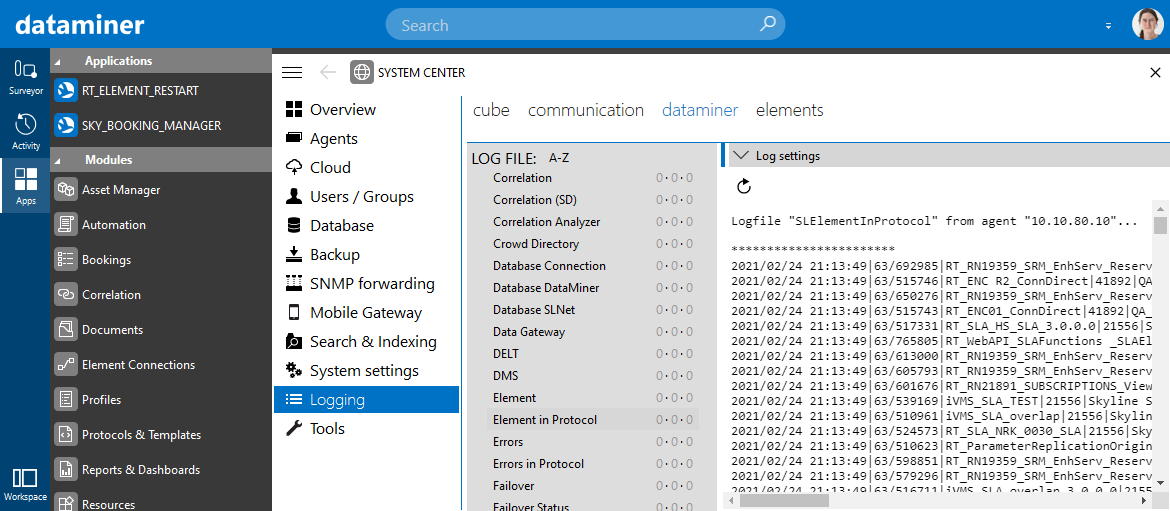Click the SKY_BOOKING_MANAGER application icon
Viewport: 1170px width, 511px height.
point(66,125)
